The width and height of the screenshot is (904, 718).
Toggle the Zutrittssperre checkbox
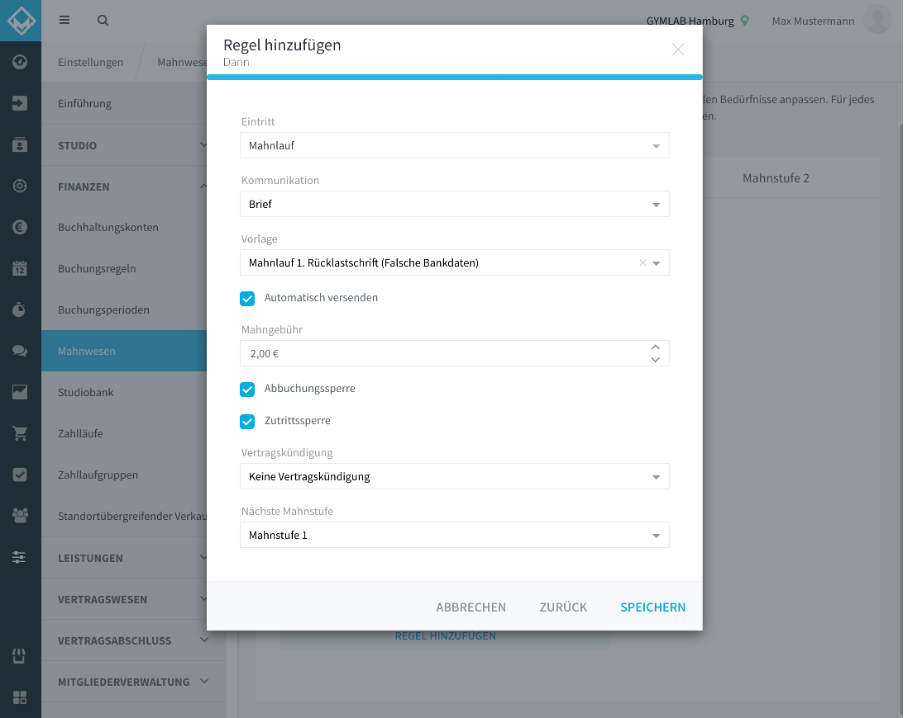tap(247, 422)
